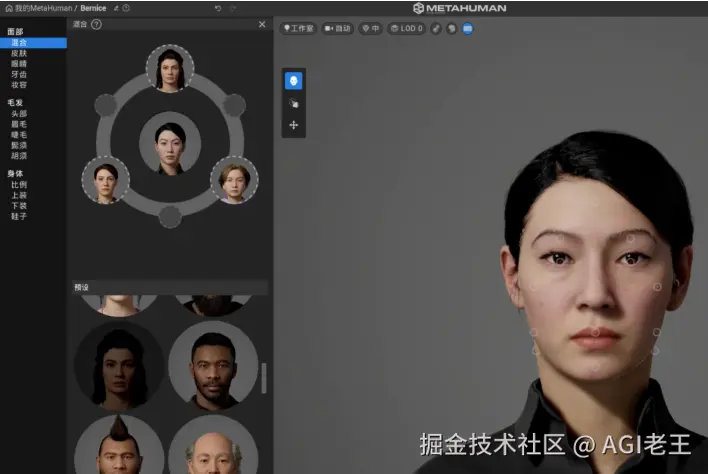The height and width of the screenshot is (474, 708).
Task: Select 睫毛 under 毛发
Action: (x=19, y=135)
